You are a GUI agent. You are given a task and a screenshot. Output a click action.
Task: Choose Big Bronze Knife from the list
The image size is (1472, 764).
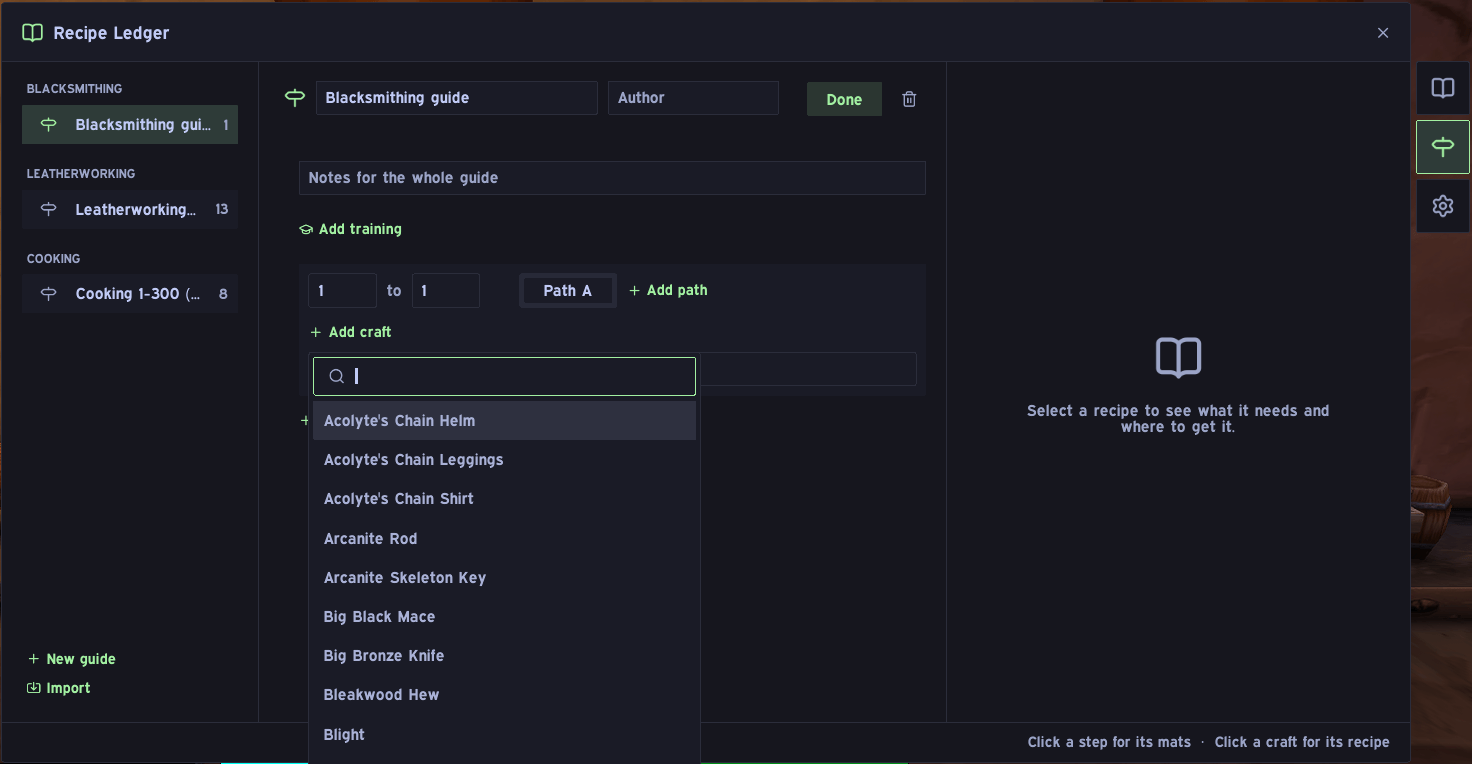pyautogui.click(x=504, y=656)
